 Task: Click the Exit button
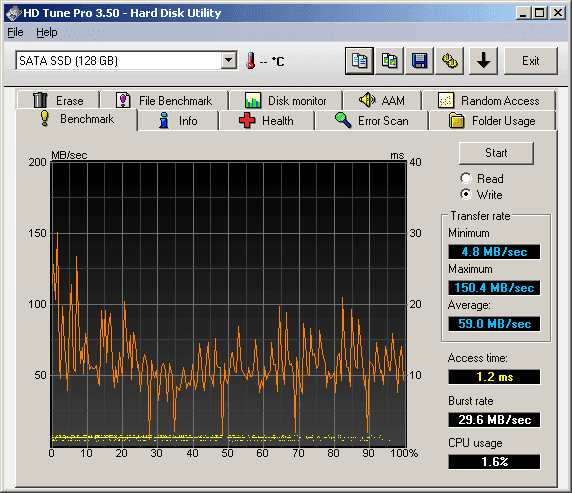pyautogui.click(x=531, y=61)
